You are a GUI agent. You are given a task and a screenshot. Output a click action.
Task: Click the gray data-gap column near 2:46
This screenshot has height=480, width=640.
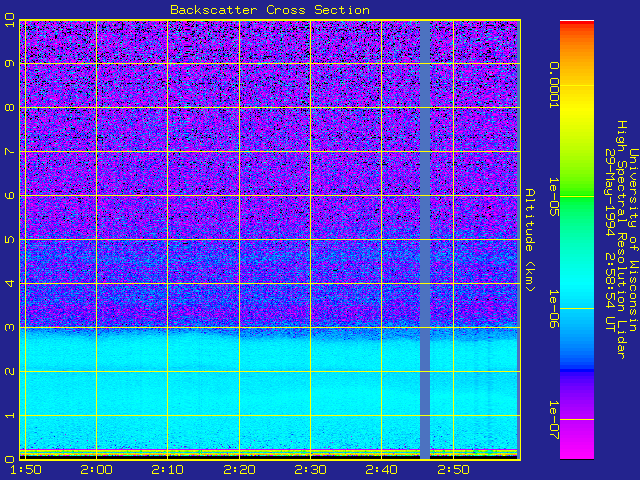(425, 240)
